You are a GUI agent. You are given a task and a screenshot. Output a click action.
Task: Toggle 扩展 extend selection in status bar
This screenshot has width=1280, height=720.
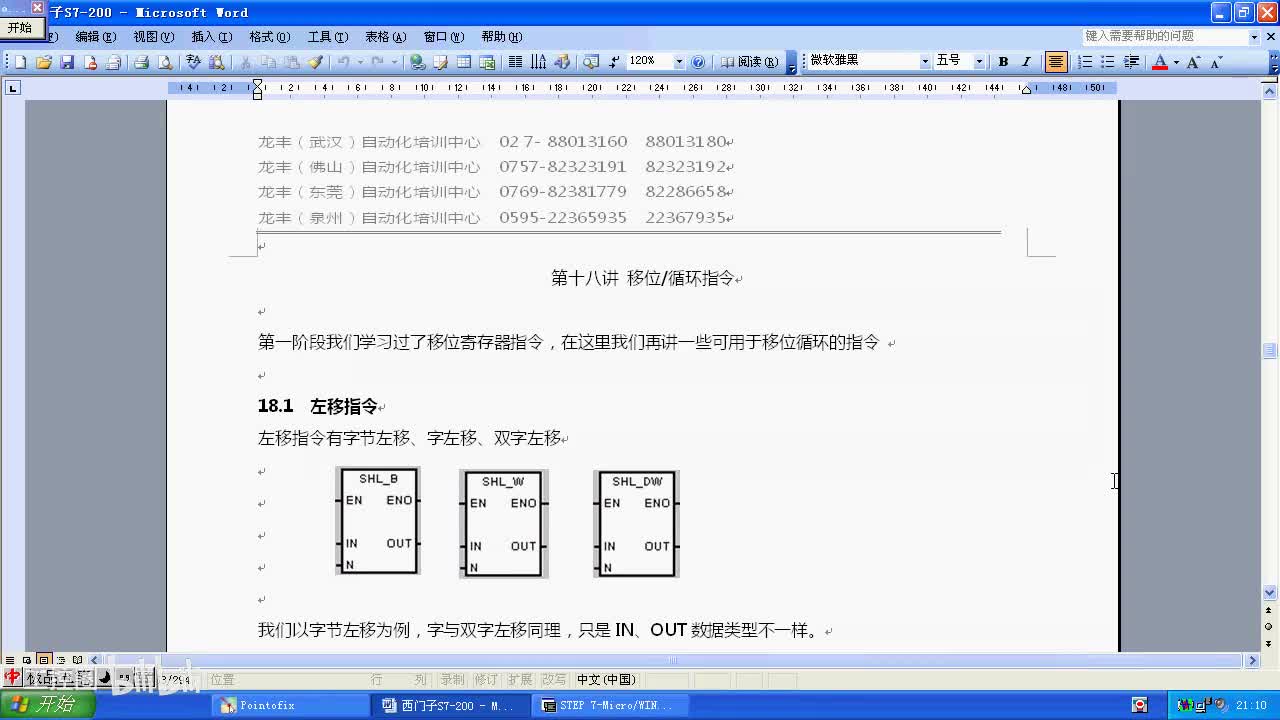519,680
